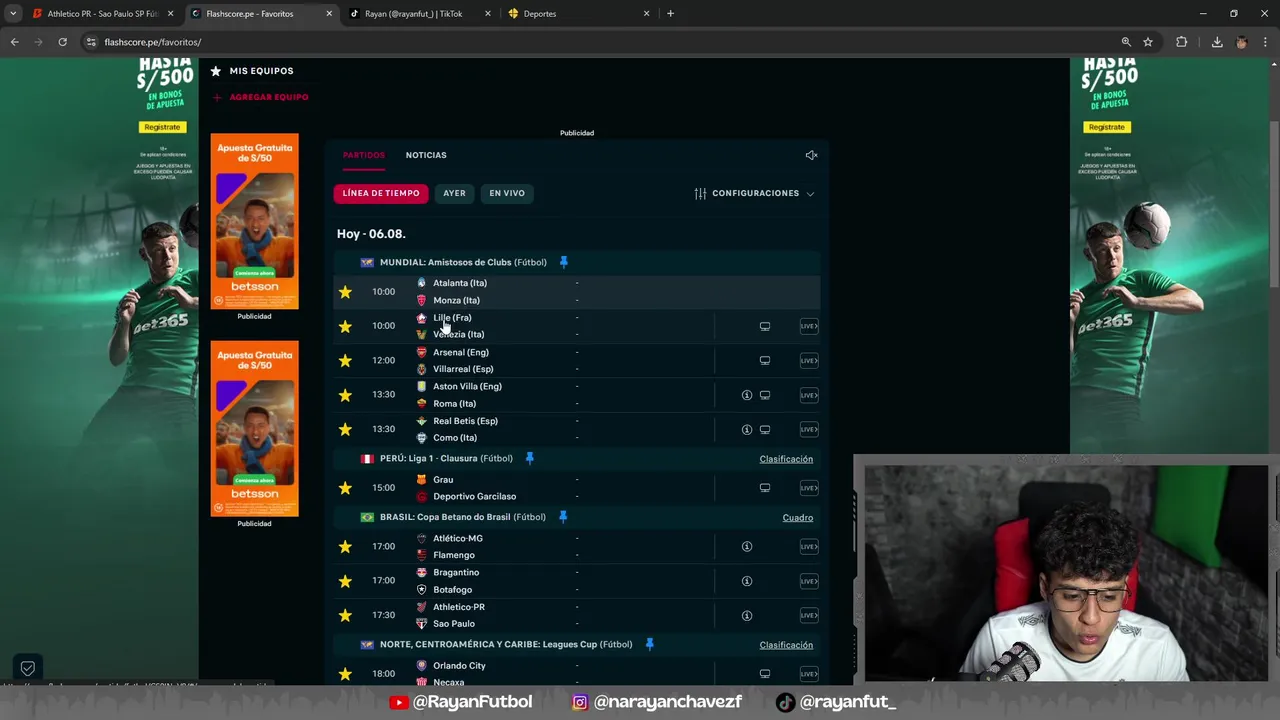1280x720 pixels.
Task: Go back in browser history
Action: click(x=14, y=42)
